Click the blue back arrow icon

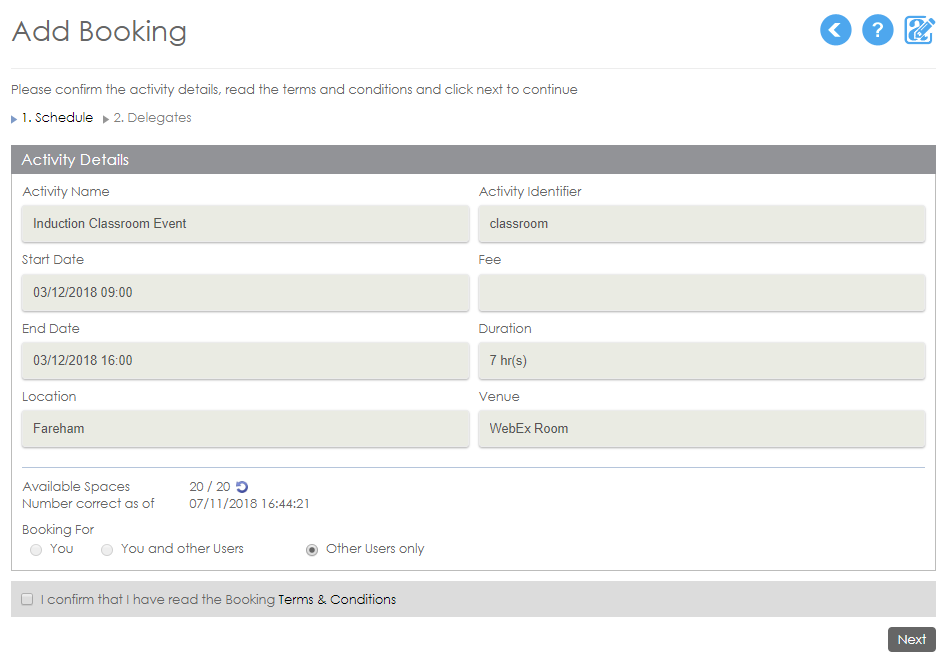click(x=835, y=30)
